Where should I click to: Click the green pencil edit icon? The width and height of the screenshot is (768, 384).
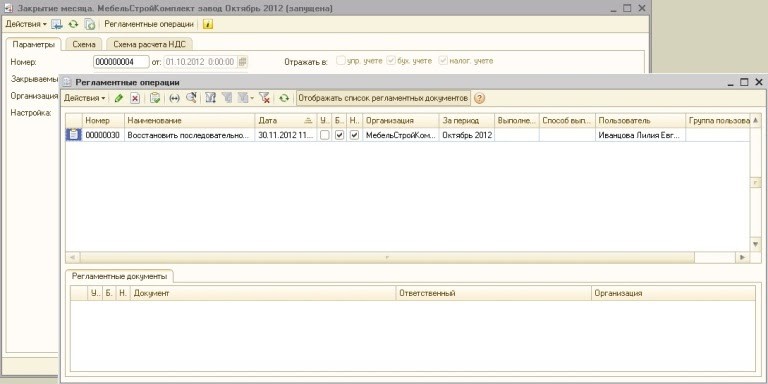[119, 98]
